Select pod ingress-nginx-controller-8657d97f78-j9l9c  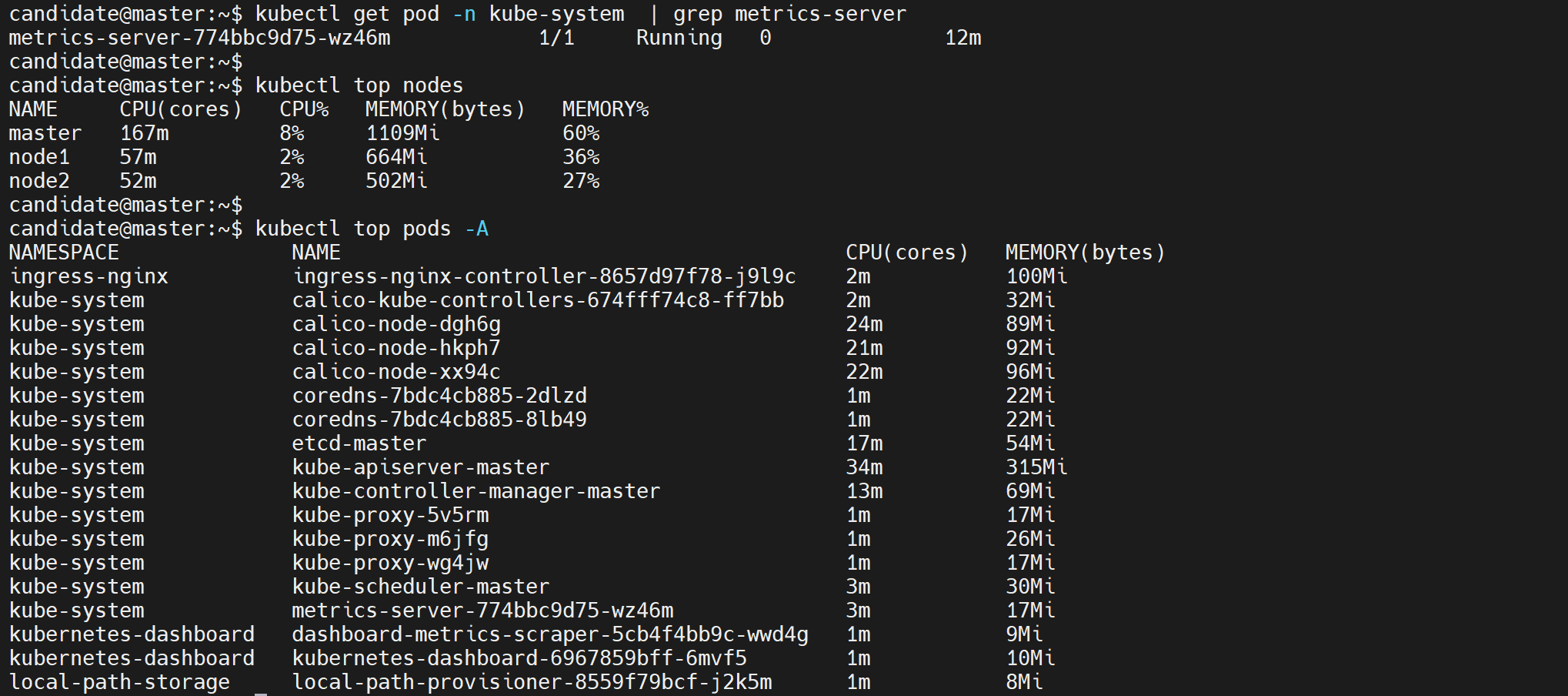coord(544,276)
